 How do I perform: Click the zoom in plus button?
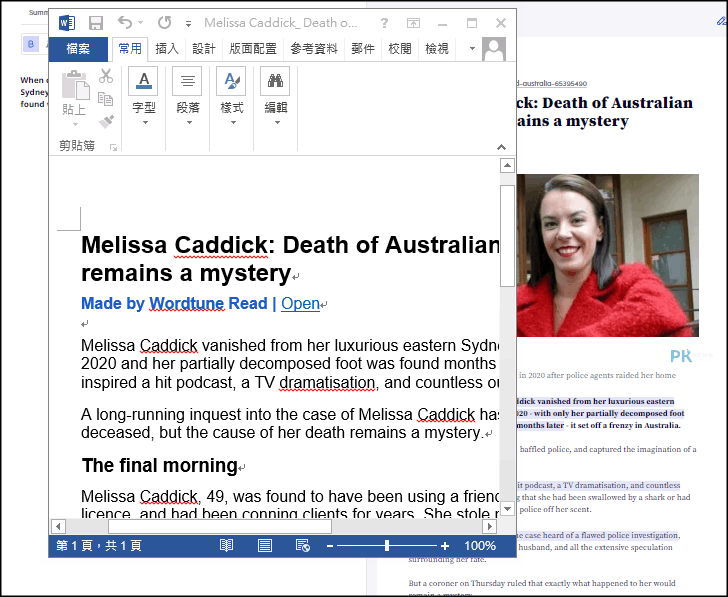pos(445,546)
